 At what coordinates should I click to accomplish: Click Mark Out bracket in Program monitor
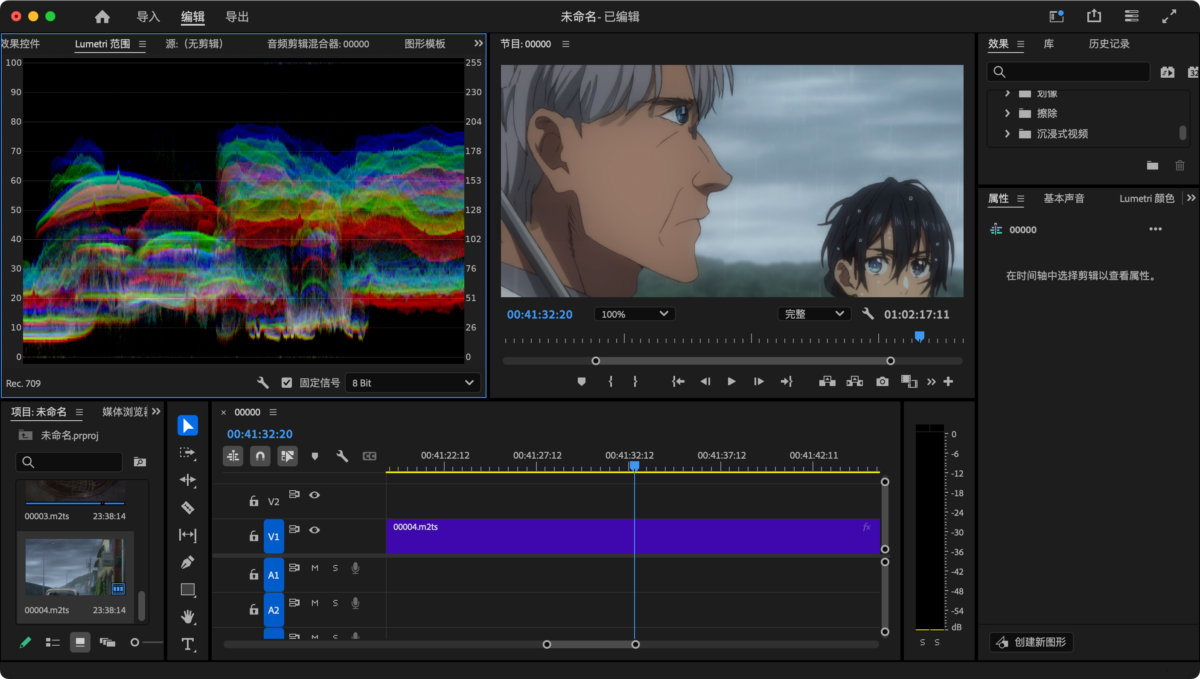click(634, 381)
